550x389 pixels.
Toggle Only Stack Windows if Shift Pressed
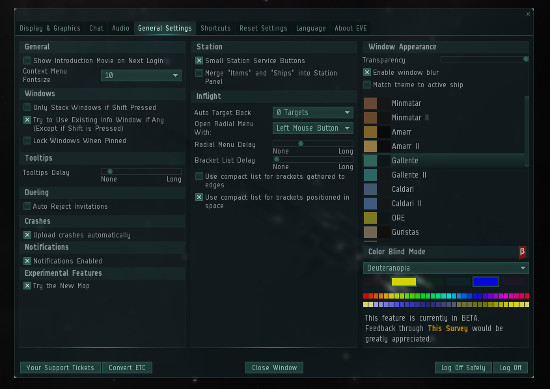[x=27, y=107]
